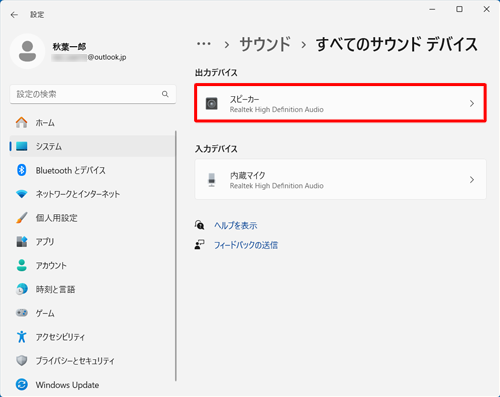Click the すべてのサウンド デバイス heading
500x397 pixels.
(397, 44)
